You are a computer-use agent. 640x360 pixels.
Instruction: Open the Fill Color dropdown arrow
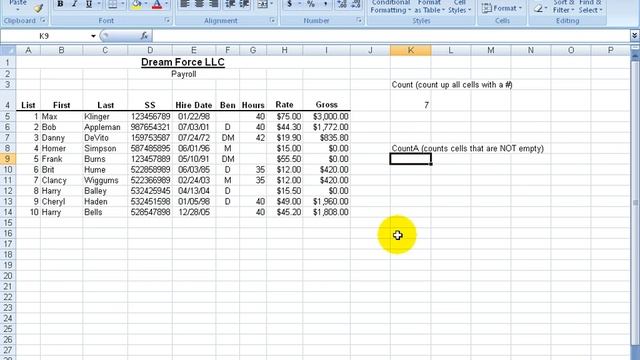tap(146, 4)
